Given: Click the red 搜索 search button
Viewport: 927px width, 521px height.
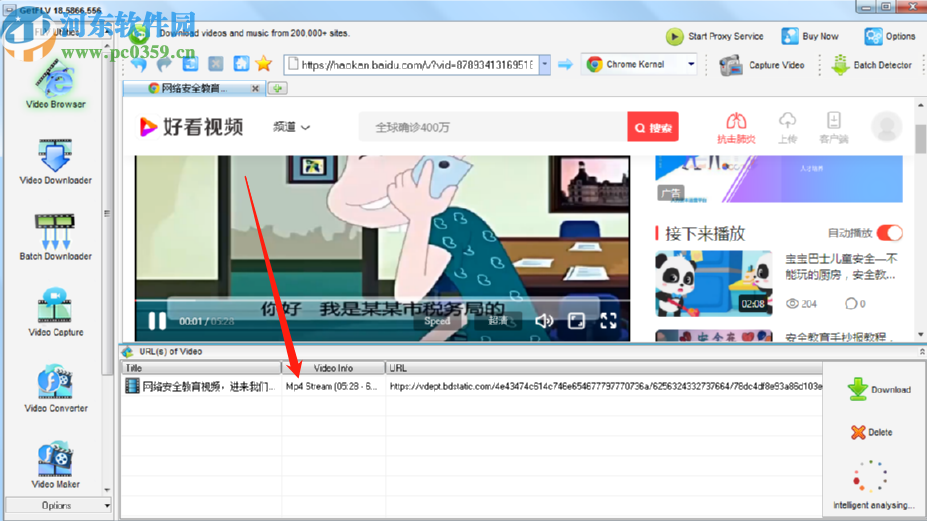Looking at the screenshot, I should click(x=653, y=127).
